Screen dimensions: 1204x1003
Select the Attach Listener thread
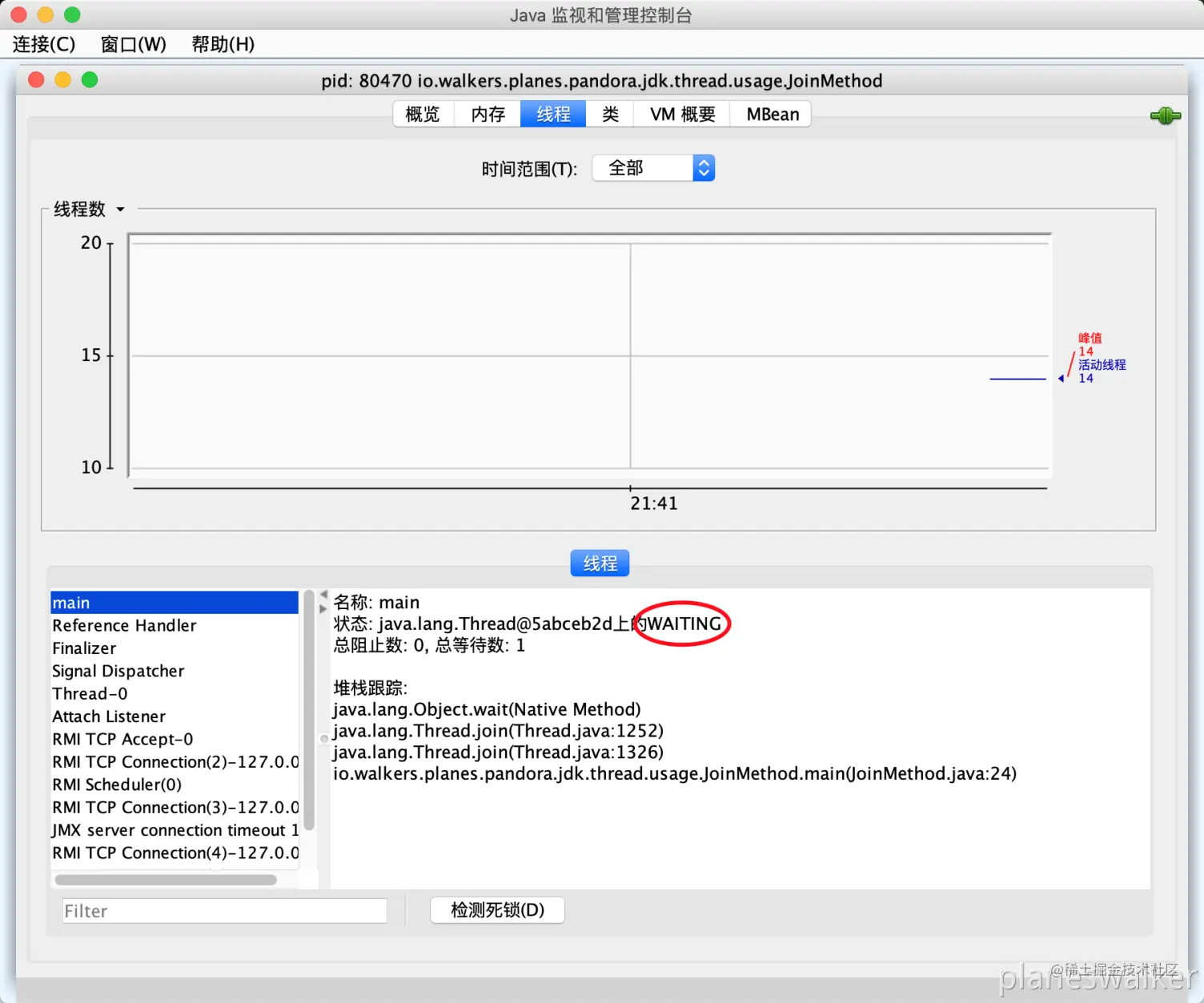[x=175, y=716]
